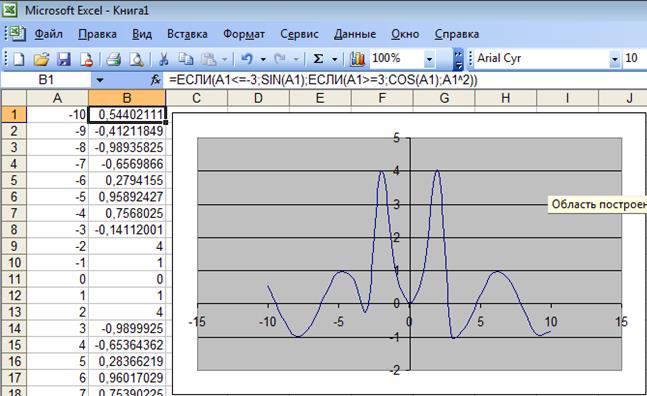
Task: Open the Сервис menu
Action: pos(299,34)
